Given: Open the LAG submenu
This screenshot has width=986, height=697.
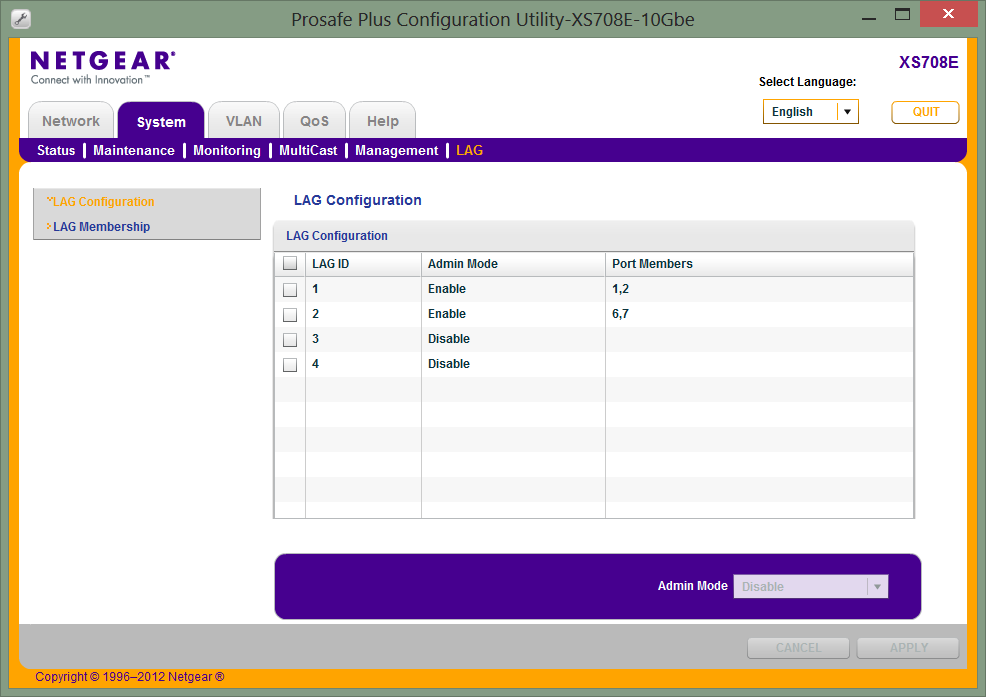Looking at the screenshot, I should click(x=470, y=150).
